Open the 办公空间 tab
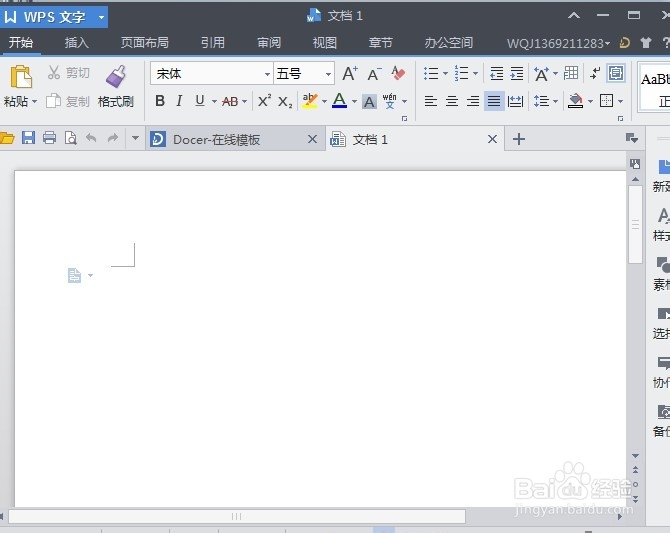The width and height of the screenshot is (670, 533). click(448, 43)
